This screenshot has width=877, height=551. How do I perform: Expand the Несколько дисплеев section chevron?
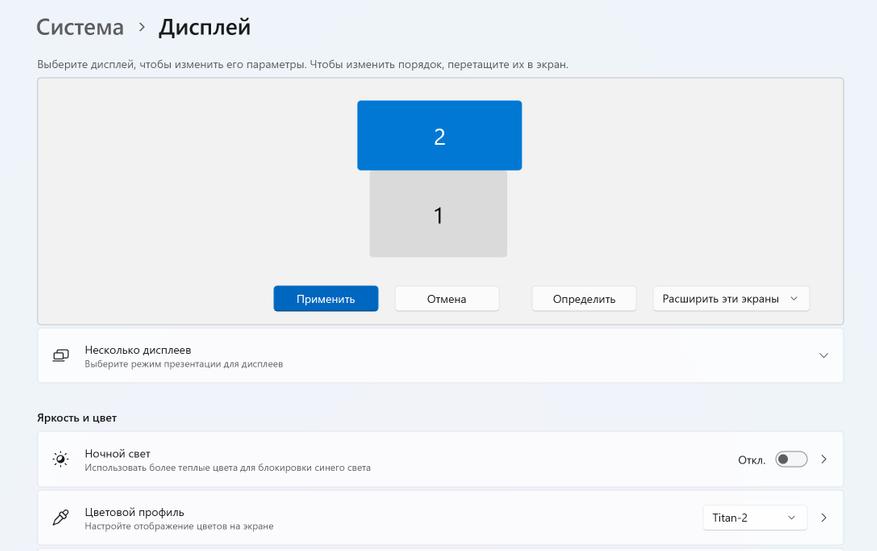[823, 356]
